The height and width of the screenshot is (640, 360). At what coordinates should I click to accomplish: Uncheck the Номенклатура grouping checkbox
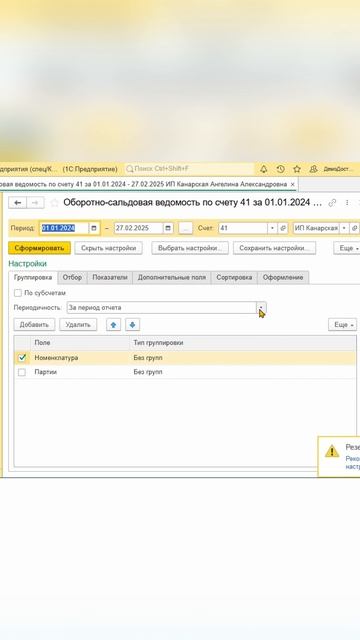pyautogui.click(x=22, y=358)
